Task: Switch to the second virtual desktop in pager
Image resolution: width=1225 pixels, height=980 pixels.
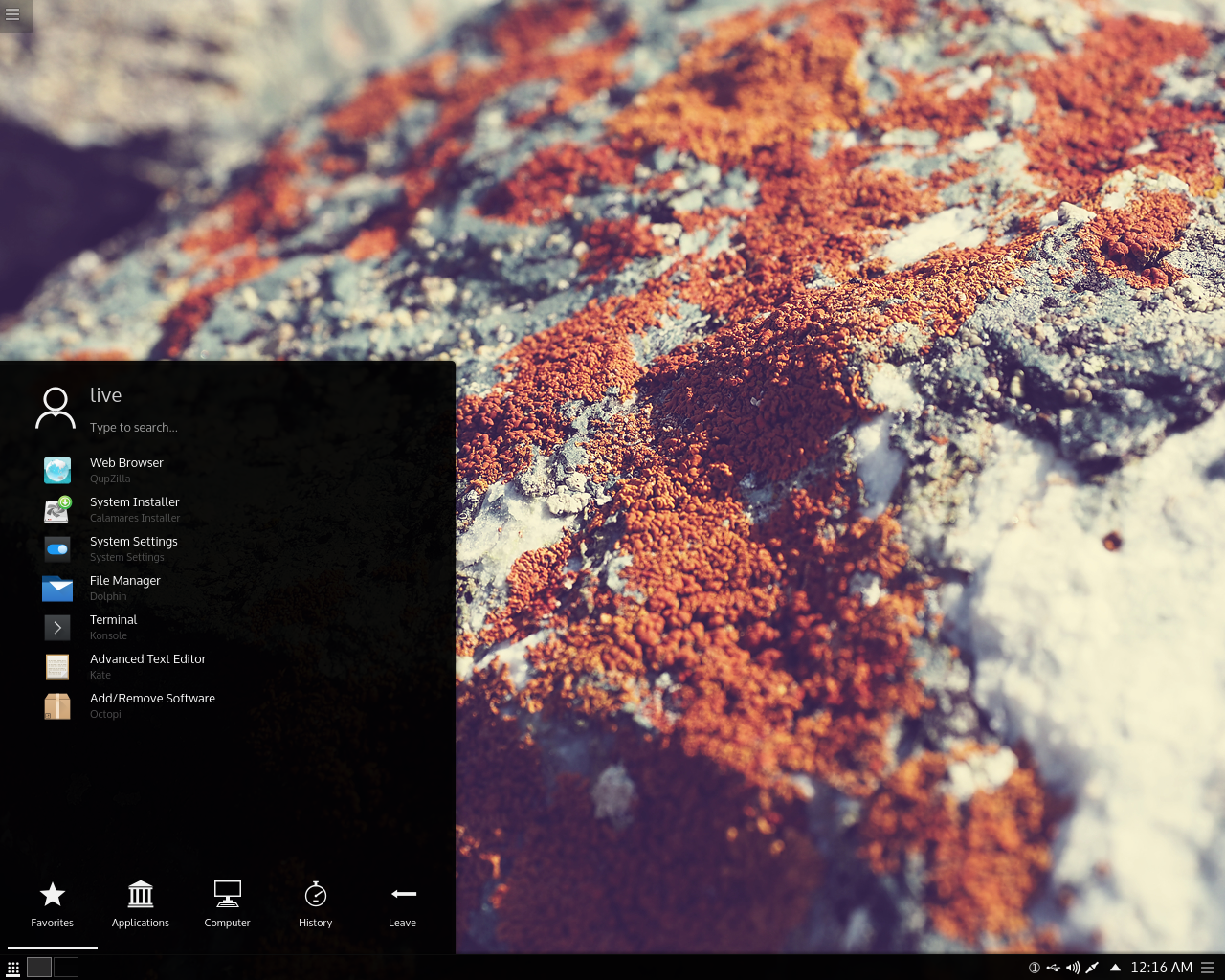Action: (66, 967)
